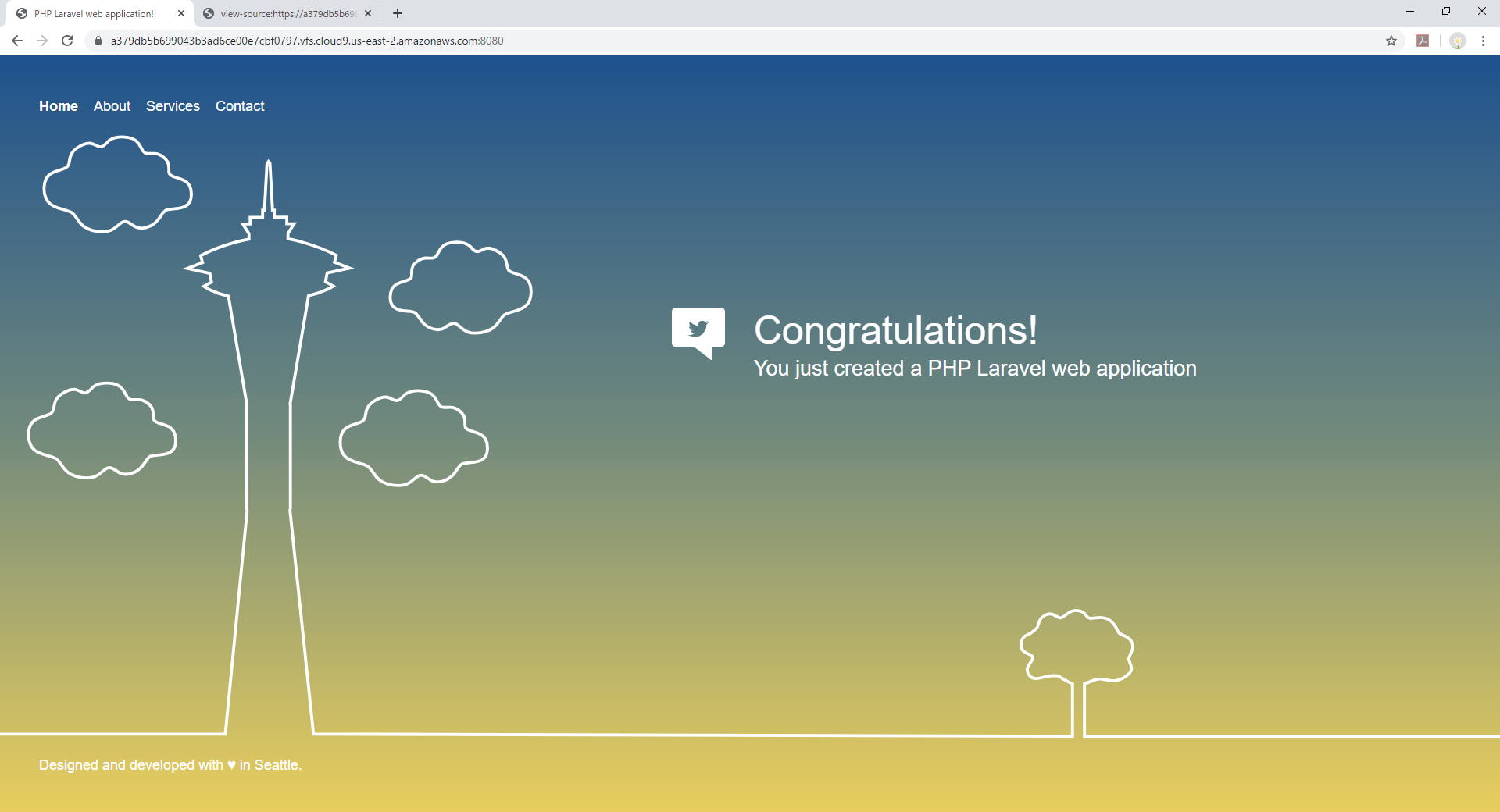
Task: Close the Chrome window
Action: 1482,11
